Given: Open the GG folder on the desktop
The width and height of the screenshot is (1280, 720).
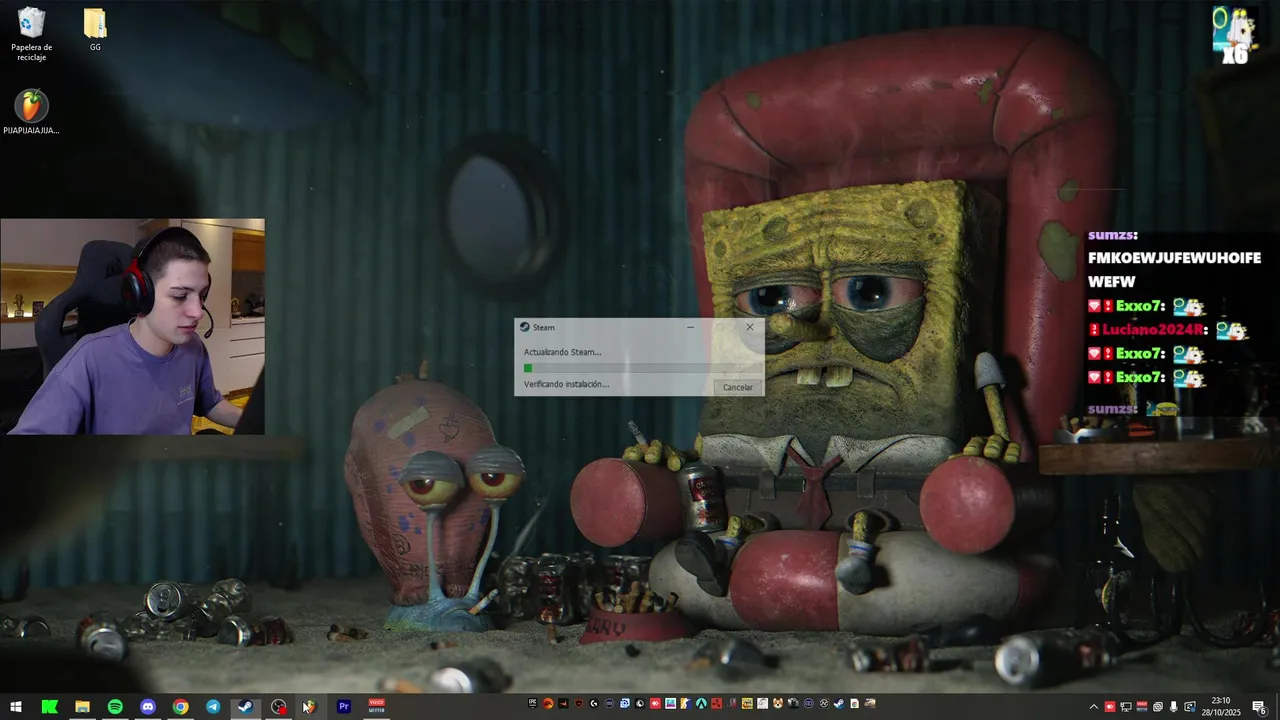Looking at the screenshot, I should 95,30.
